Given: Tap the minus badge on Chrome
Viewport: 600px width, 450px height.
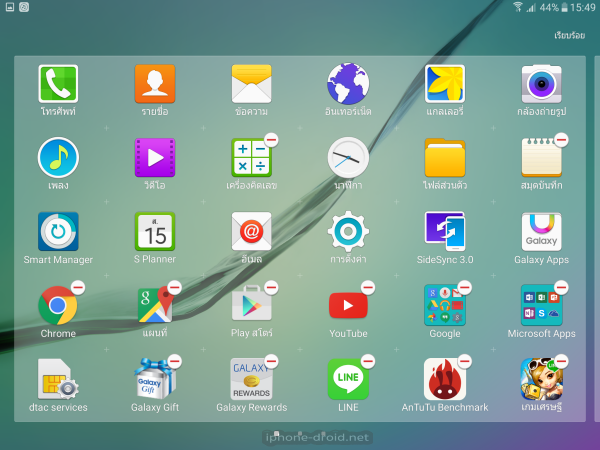Looking at the screenshot, I should coord(78,287).
